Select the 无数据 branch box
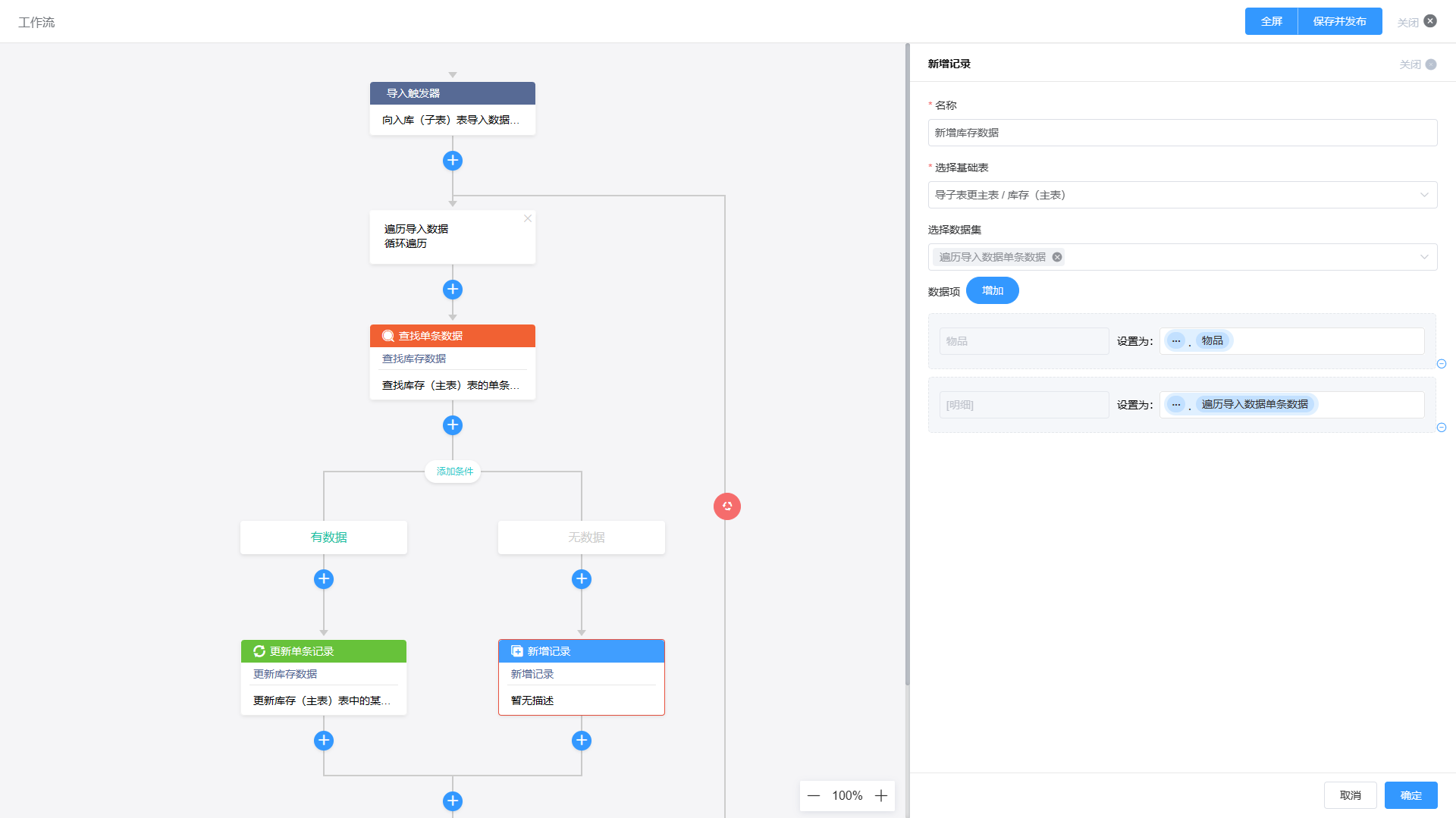Screen dimensions: 1456x818 [582, 537]
